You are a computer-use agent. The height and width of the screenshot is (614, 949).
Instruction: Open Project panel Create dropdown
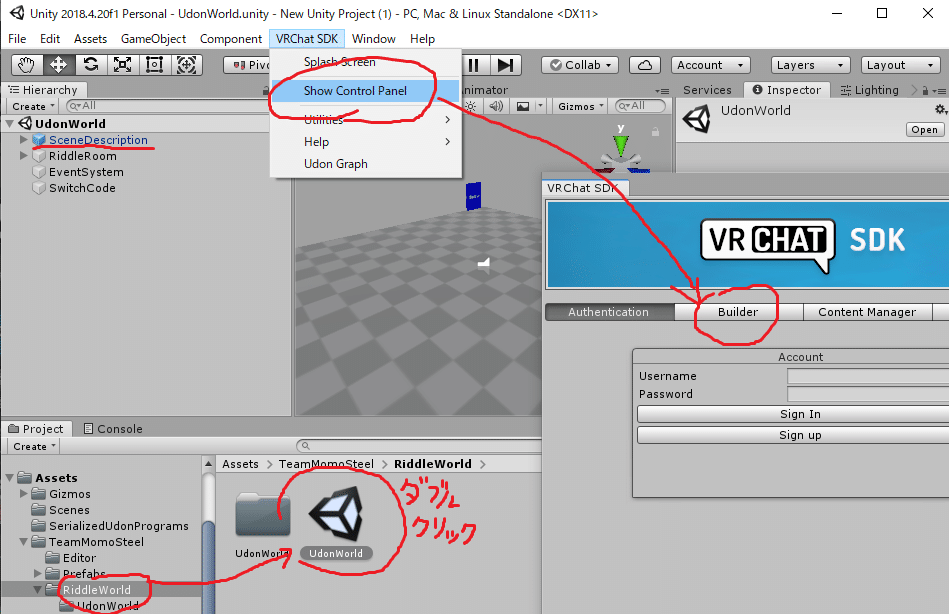(x=34, y=446)
